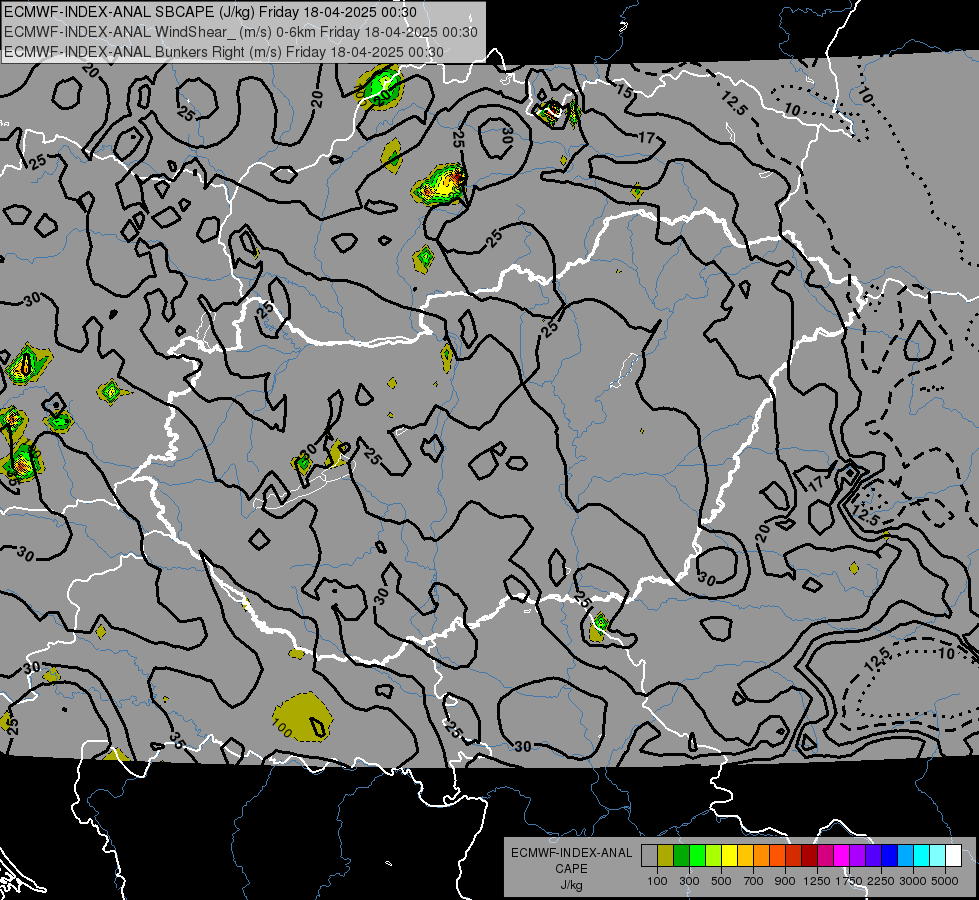Click the legend unit J/kg
This screenshot has height=900, width=979.
coord(572,885)
